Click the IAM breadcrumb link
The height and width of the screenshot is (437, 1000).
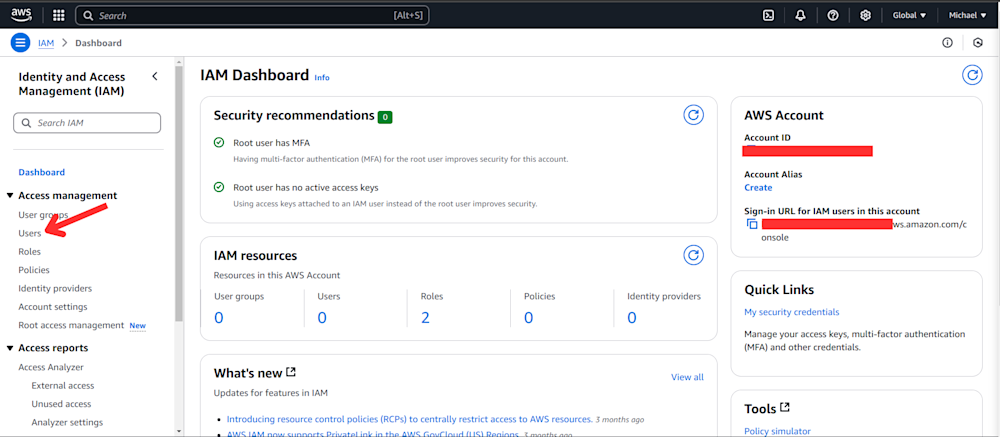46,43
